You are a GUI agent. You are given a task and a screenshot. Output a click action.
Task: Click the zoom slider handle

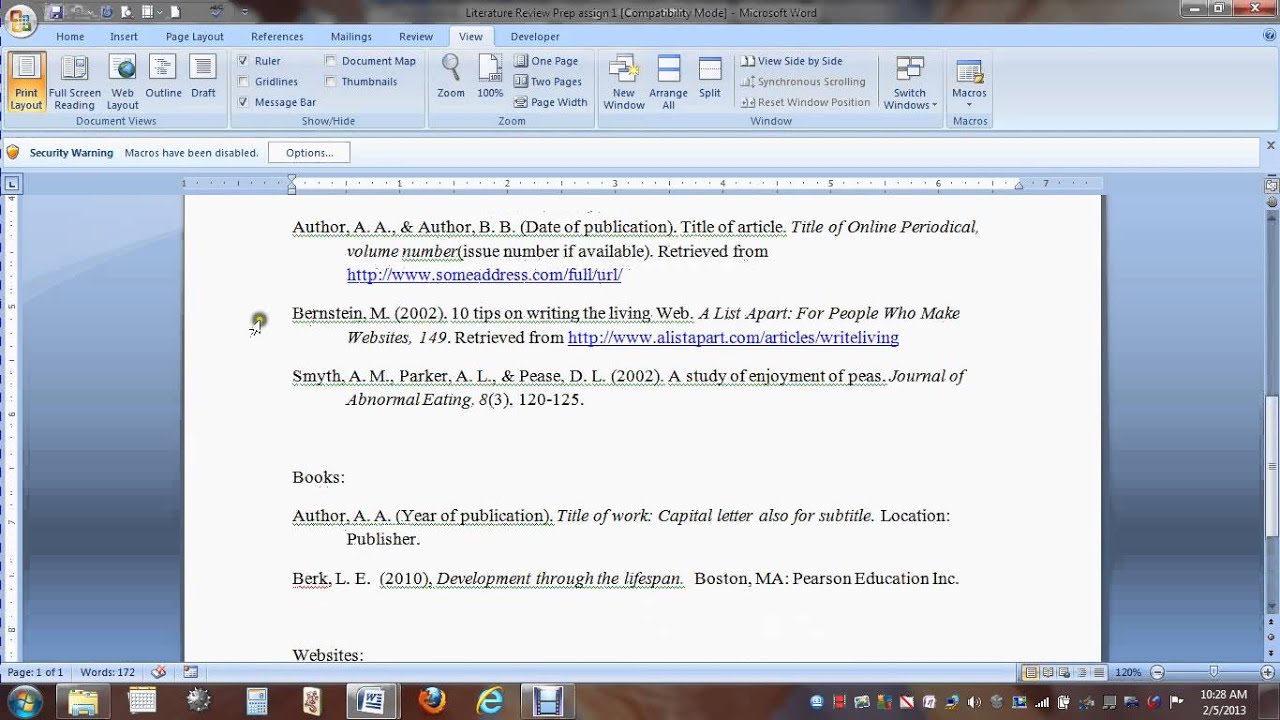(x=1213, y=673)
